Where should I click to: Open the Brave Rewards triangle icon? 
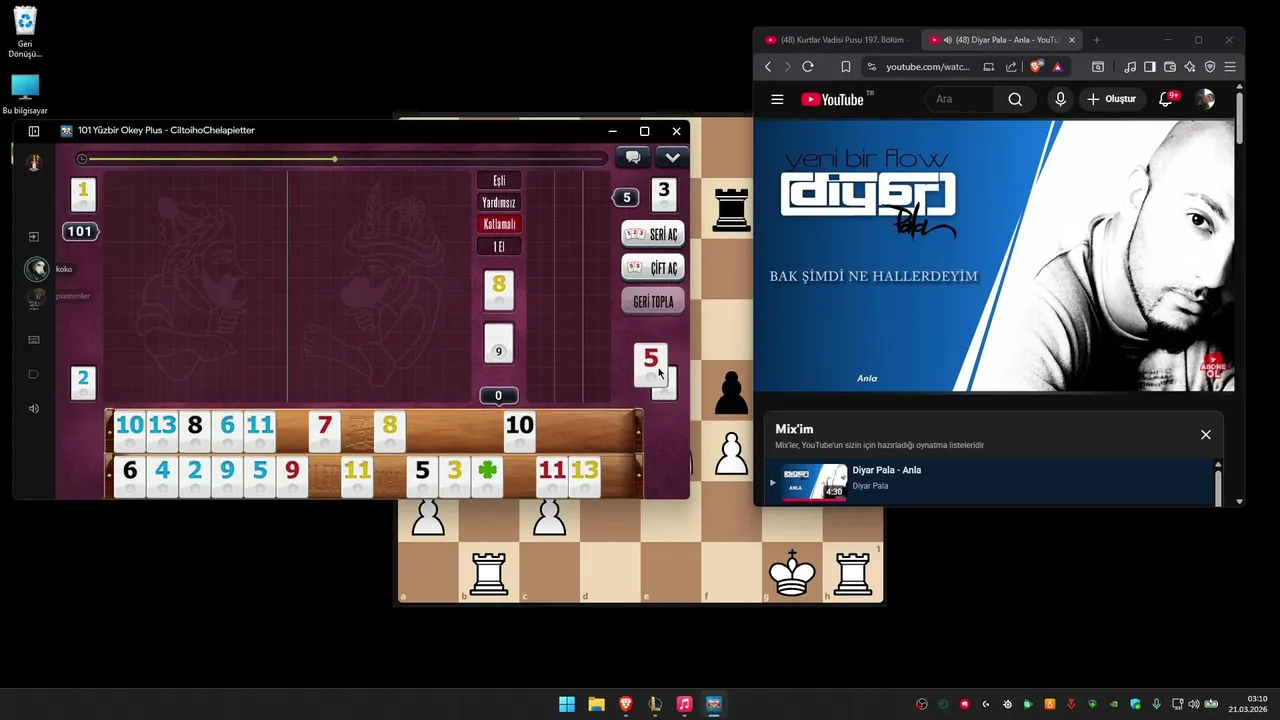click(x=1057, y=67)
